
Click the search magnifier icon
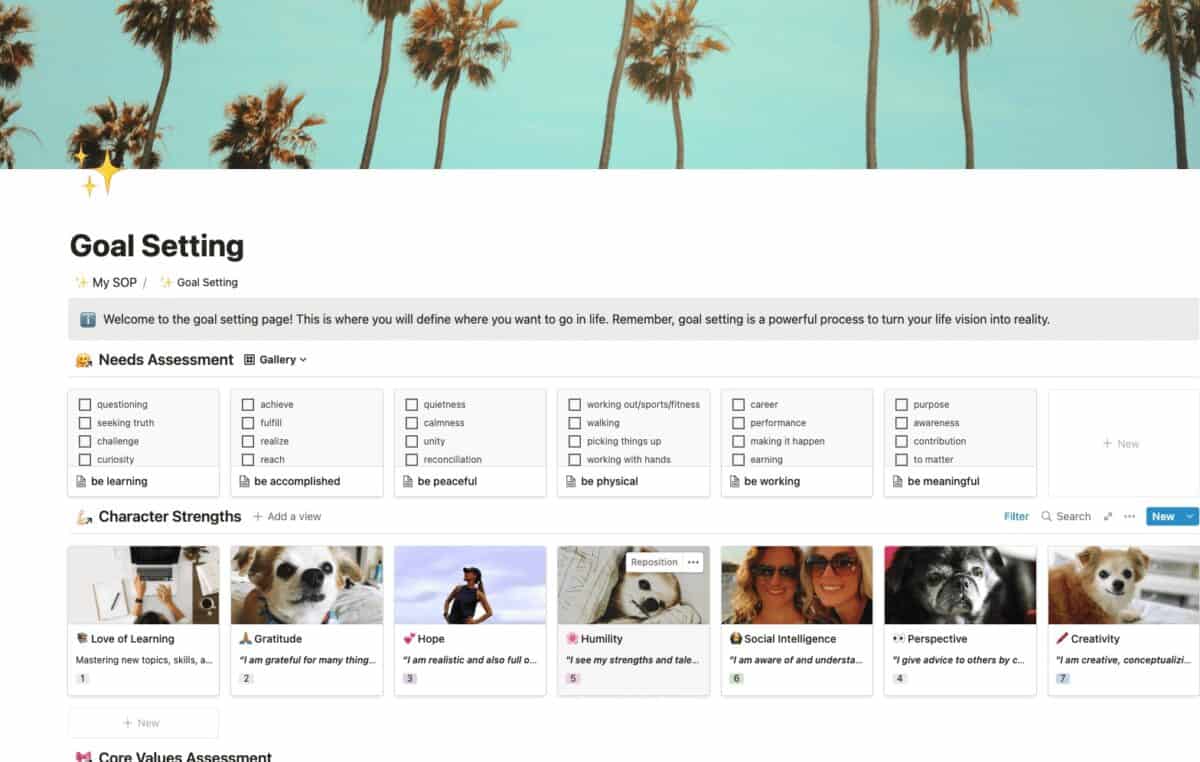(1046, 517)
